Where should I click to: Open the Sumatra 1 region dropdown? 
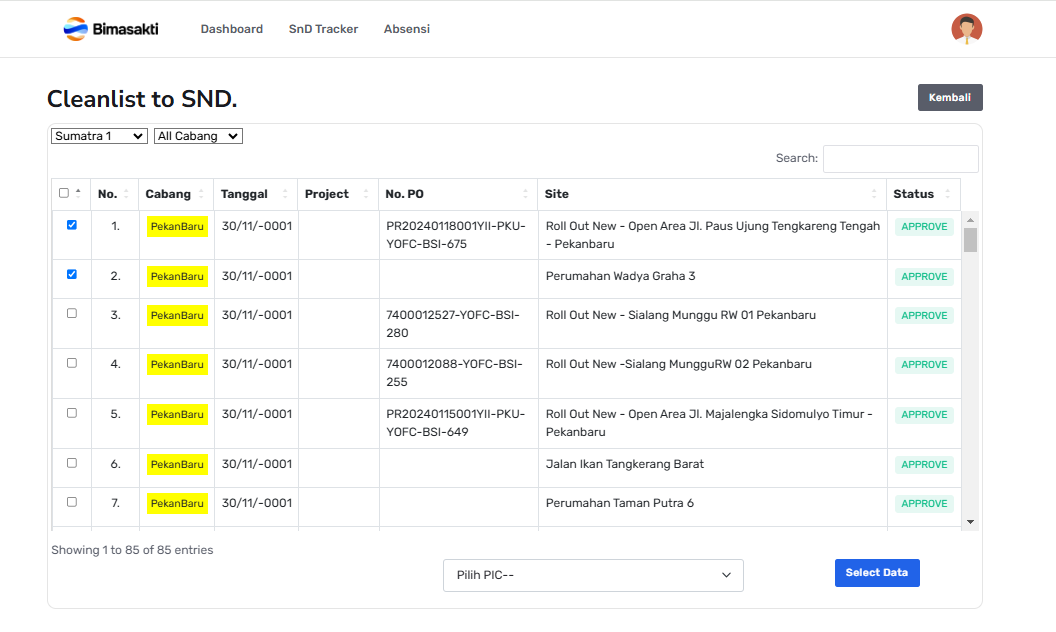pos(99,136)
